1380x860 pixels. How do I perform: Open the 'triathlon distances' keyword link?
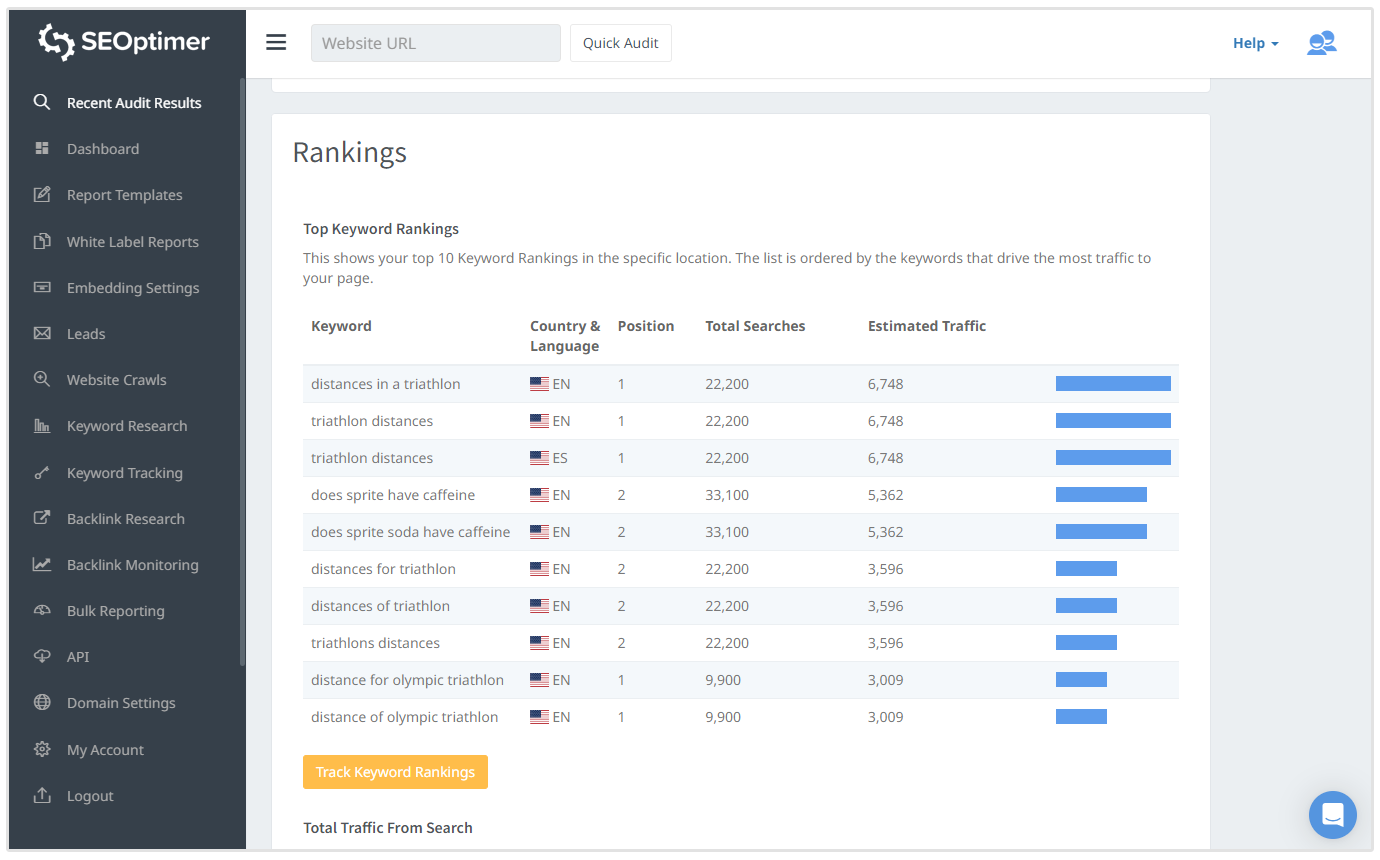[x=372, y=420]
